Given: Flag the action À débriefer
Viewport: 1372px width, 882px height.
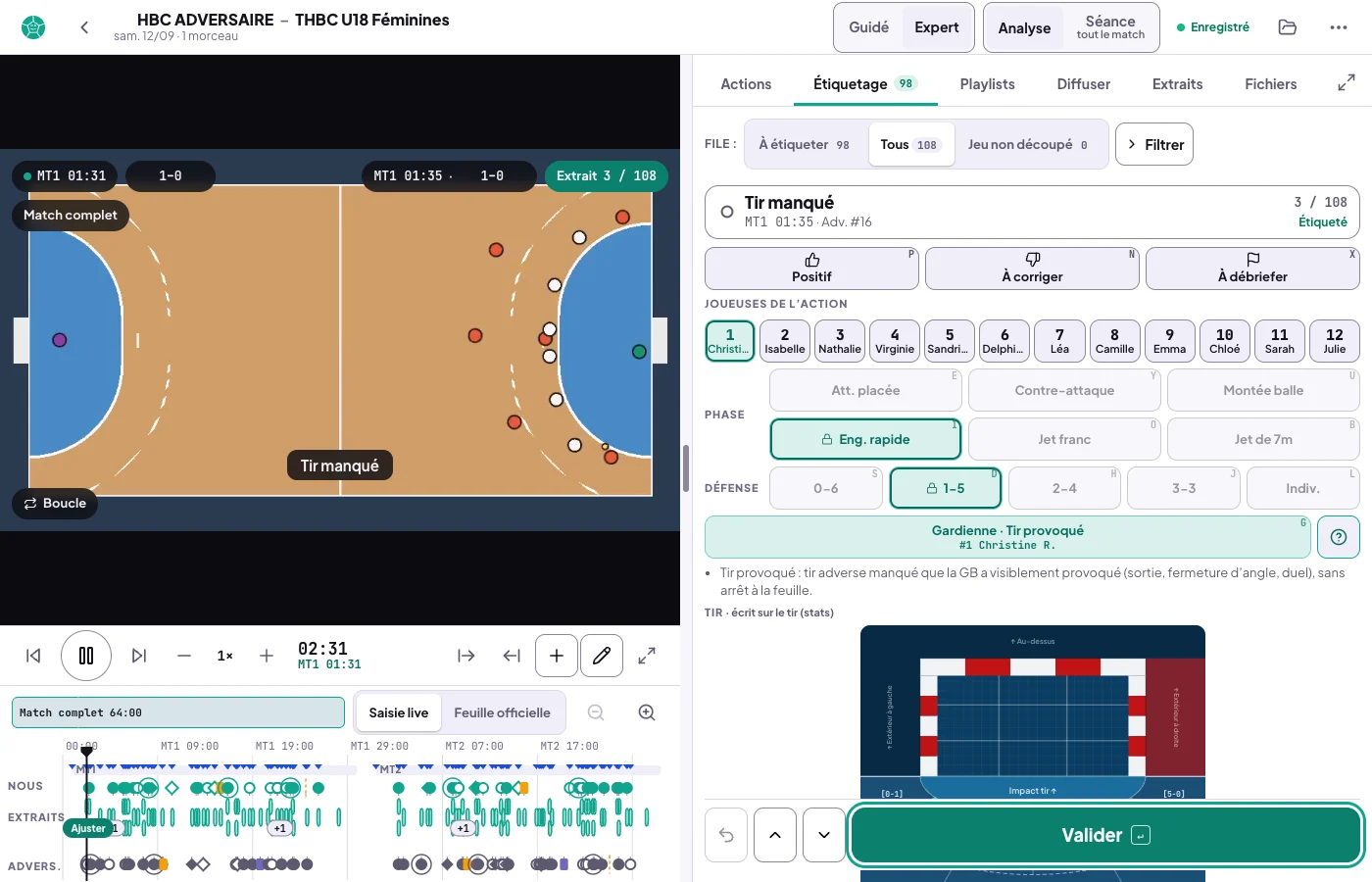Looking at the screenshot, I should [1252, 269].
